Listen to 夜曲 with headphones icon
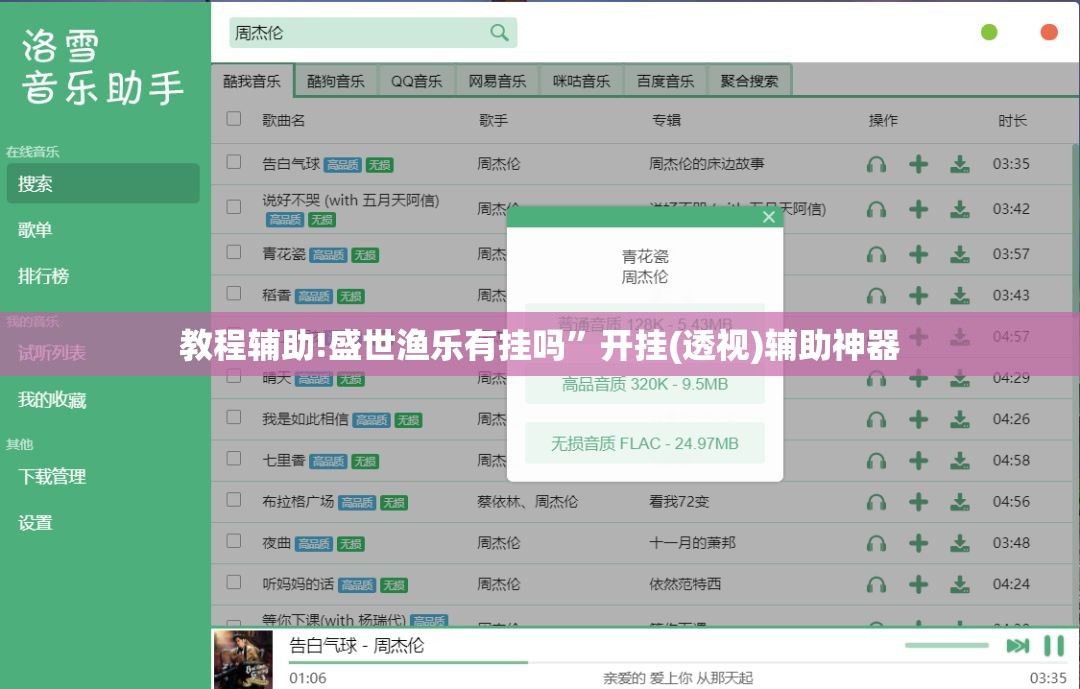Image resolution: width=1080 pixels, height=689 pixels. (876, 544)
